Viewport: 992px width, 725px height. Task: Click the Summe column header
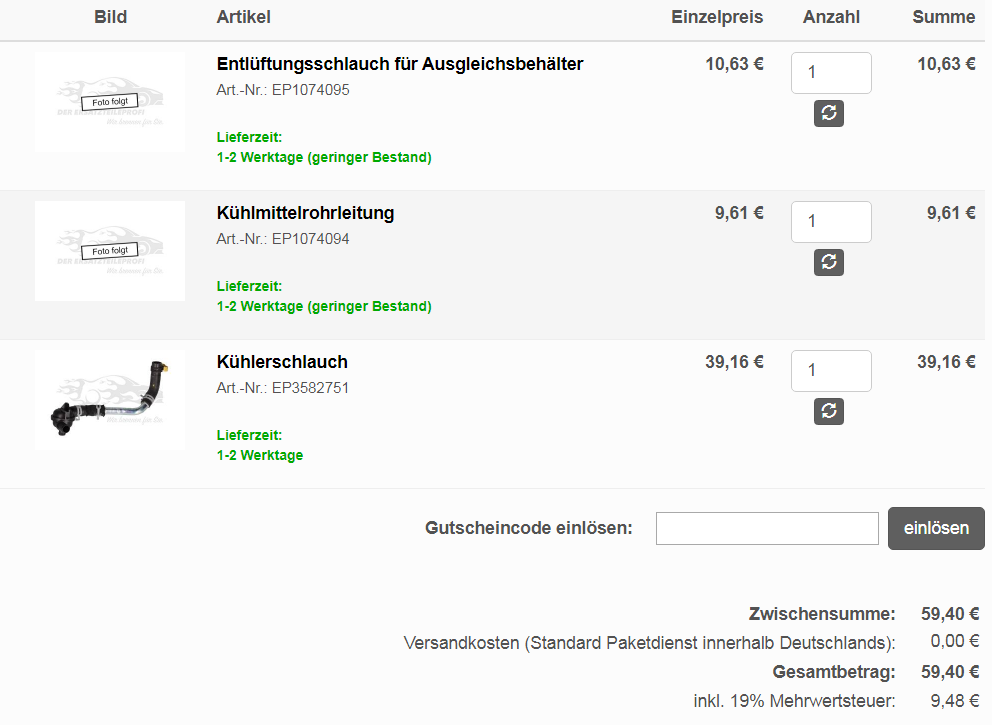[943, 17]
